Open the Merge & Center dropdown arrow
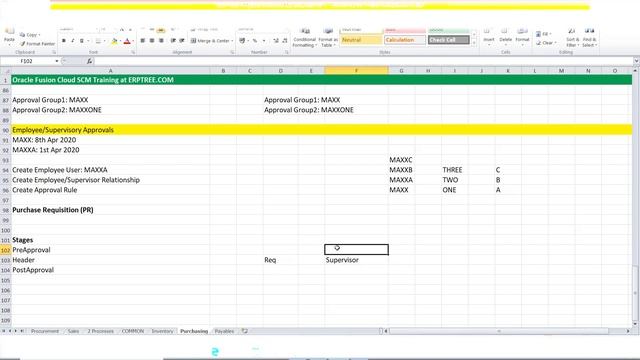640x360 pixels. (x=232, y=41)
